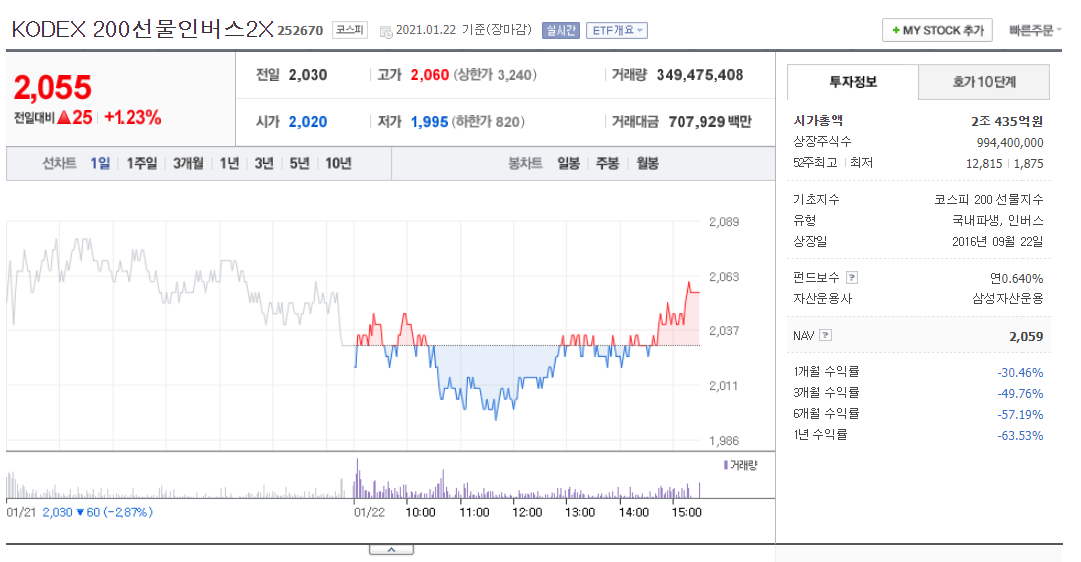Click the 15:00 time axis label
The height and width of the screenshot is (562, 1081).
(687, 512)
